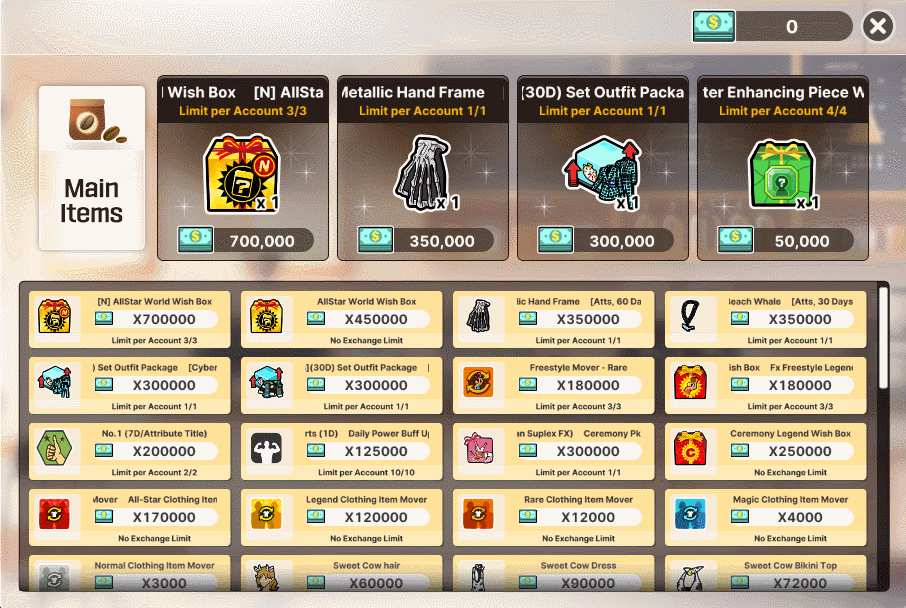Close the exchange shop window
The image size is (906, 608).
[878, 27]
